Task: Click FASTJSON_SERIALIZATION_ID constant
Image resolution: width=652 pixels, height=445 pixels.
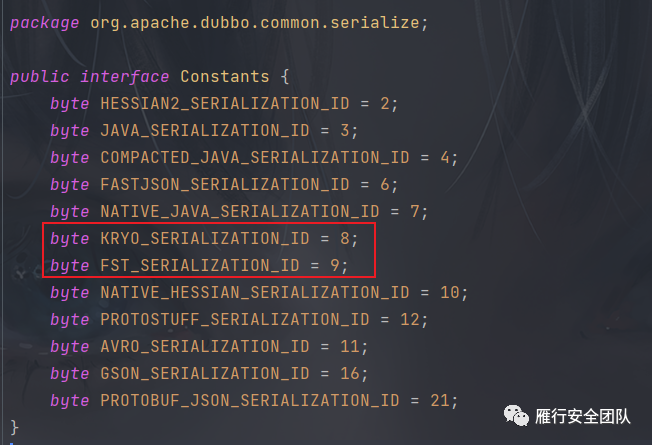Action: pyautogui.click(x=225, y=185)
